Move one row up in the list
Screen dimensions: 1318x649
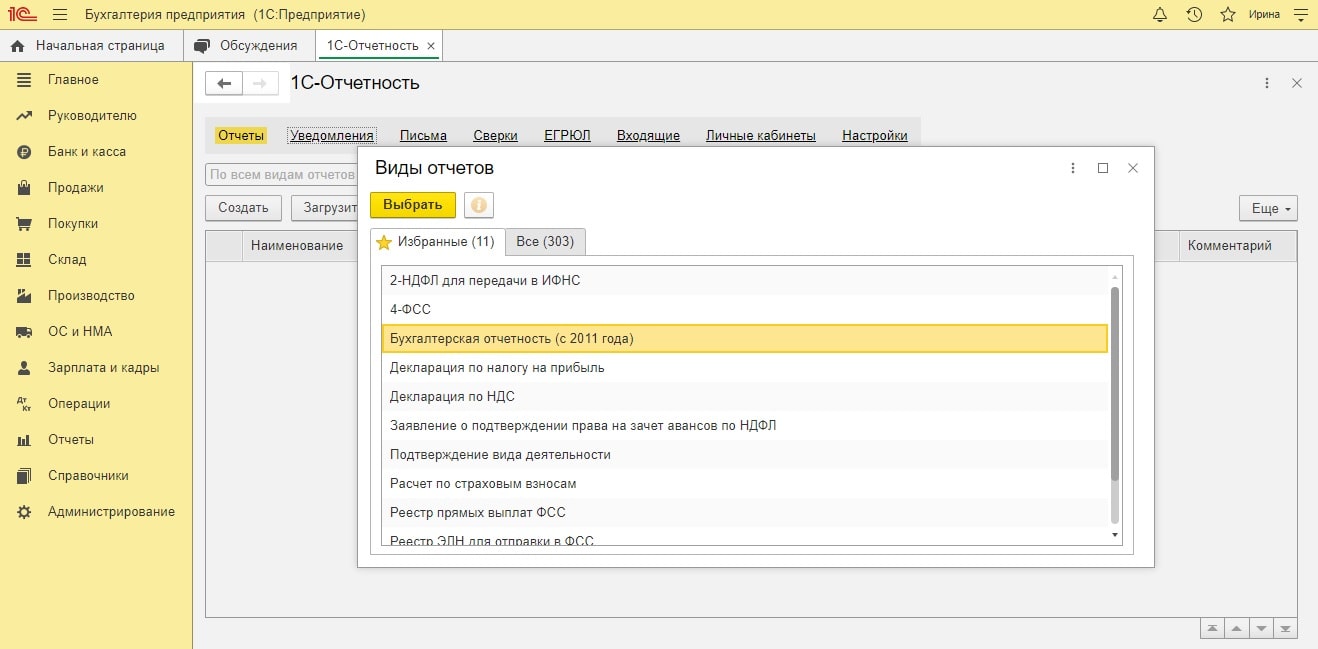click(1236, 629)
